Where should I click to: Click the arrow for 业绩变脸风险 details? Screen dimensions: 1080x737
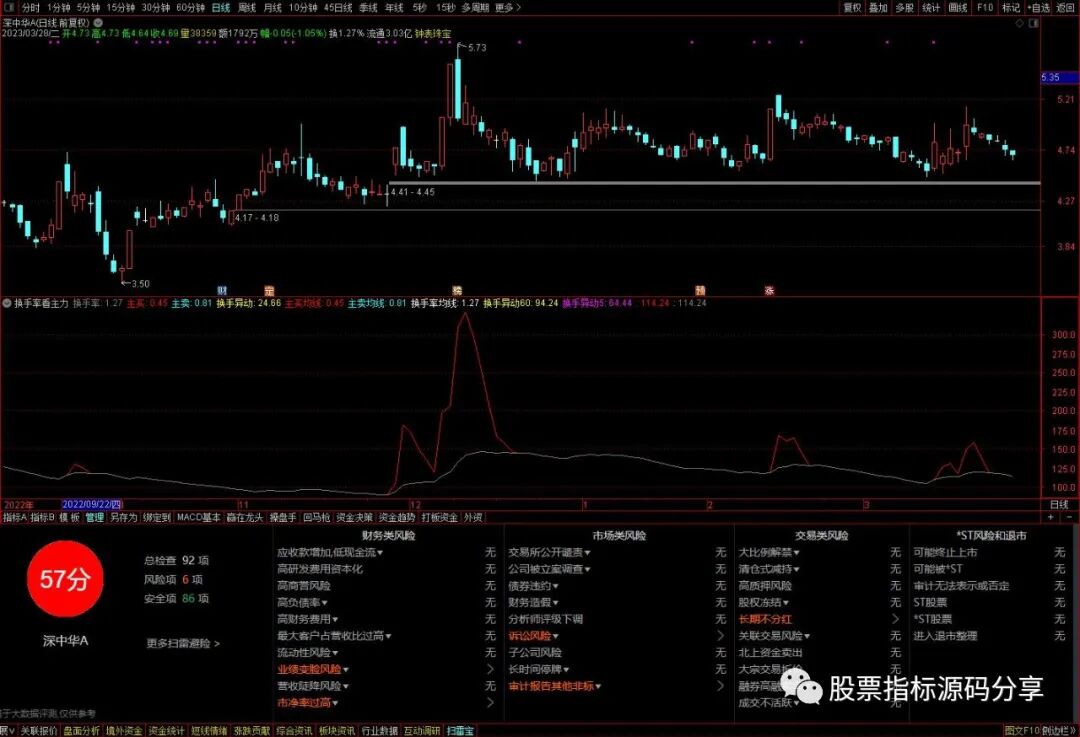[x=490, y=669]
